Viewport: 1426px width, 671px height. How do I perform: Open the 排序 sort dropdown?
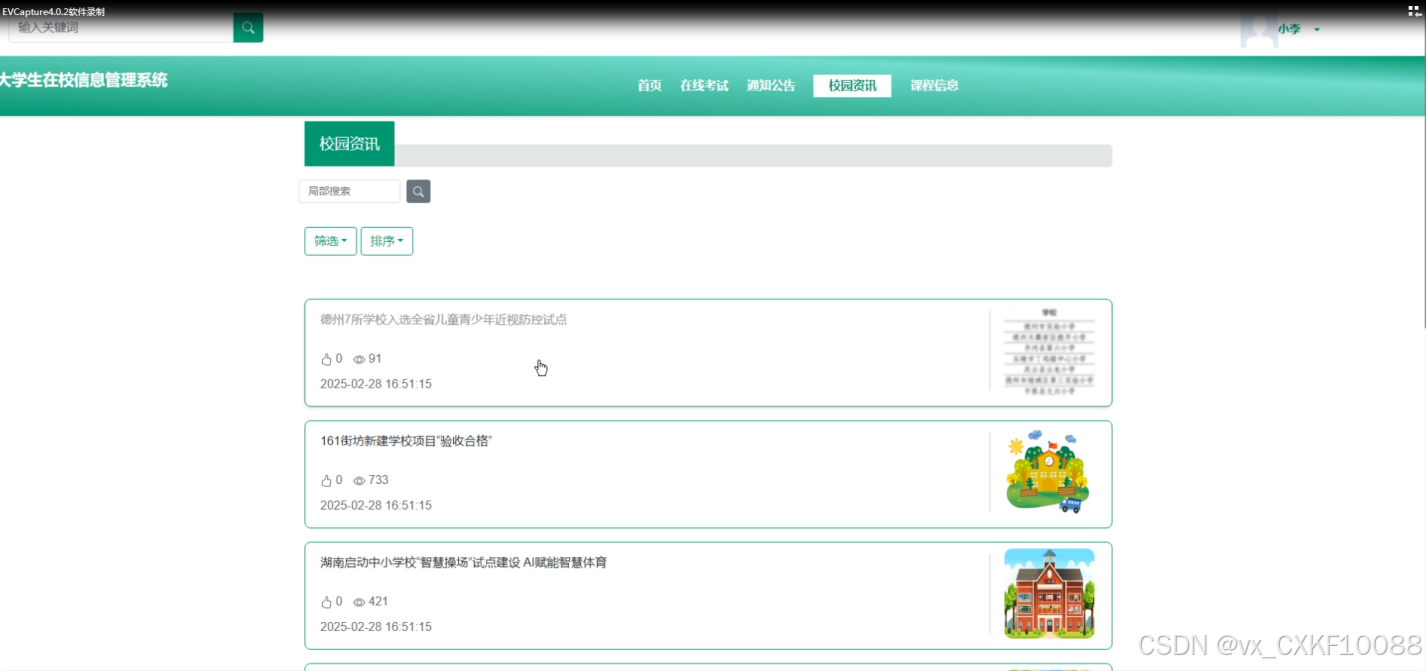(x=387, y=241)
